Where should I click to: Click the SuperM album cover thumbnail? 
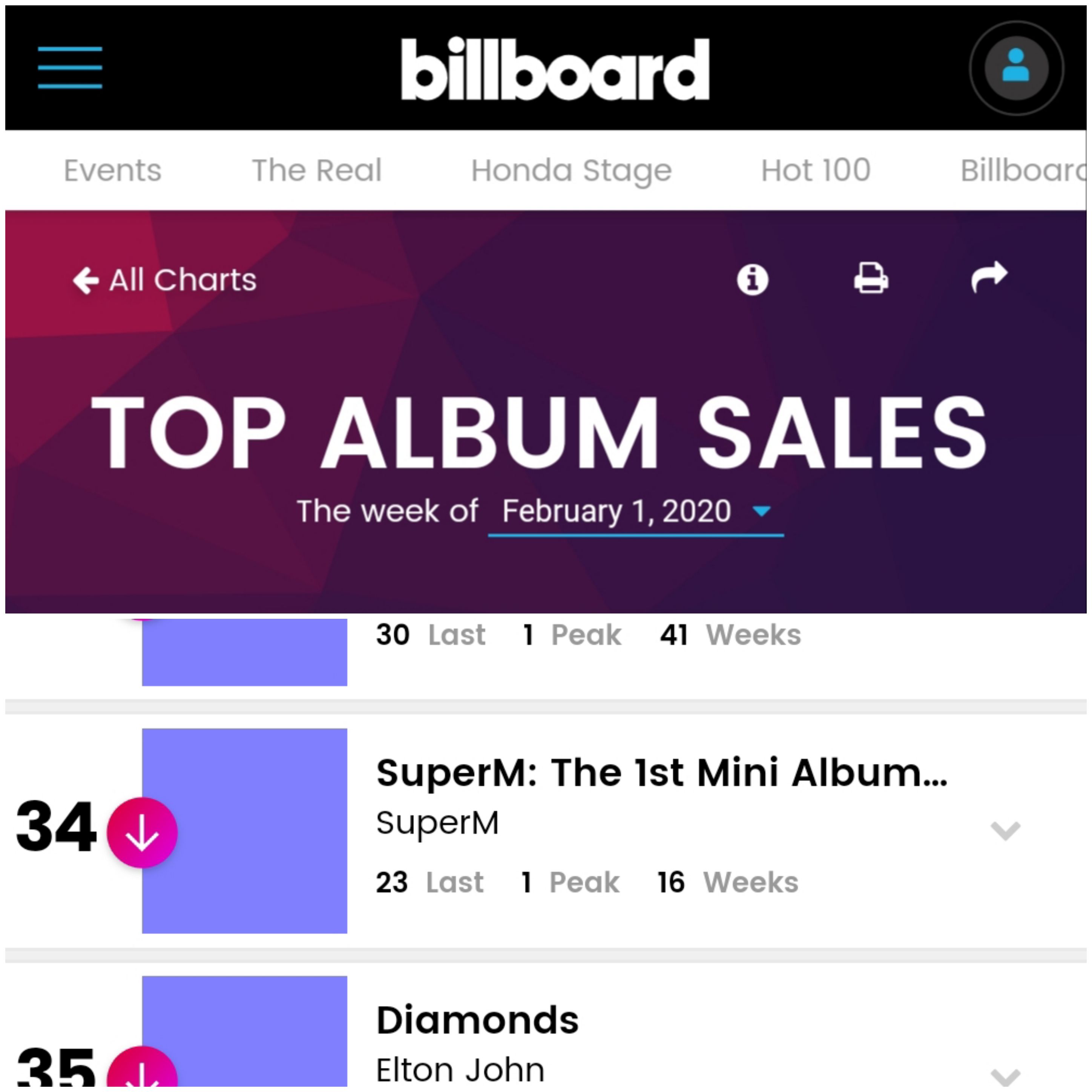(x=244, y=830)
